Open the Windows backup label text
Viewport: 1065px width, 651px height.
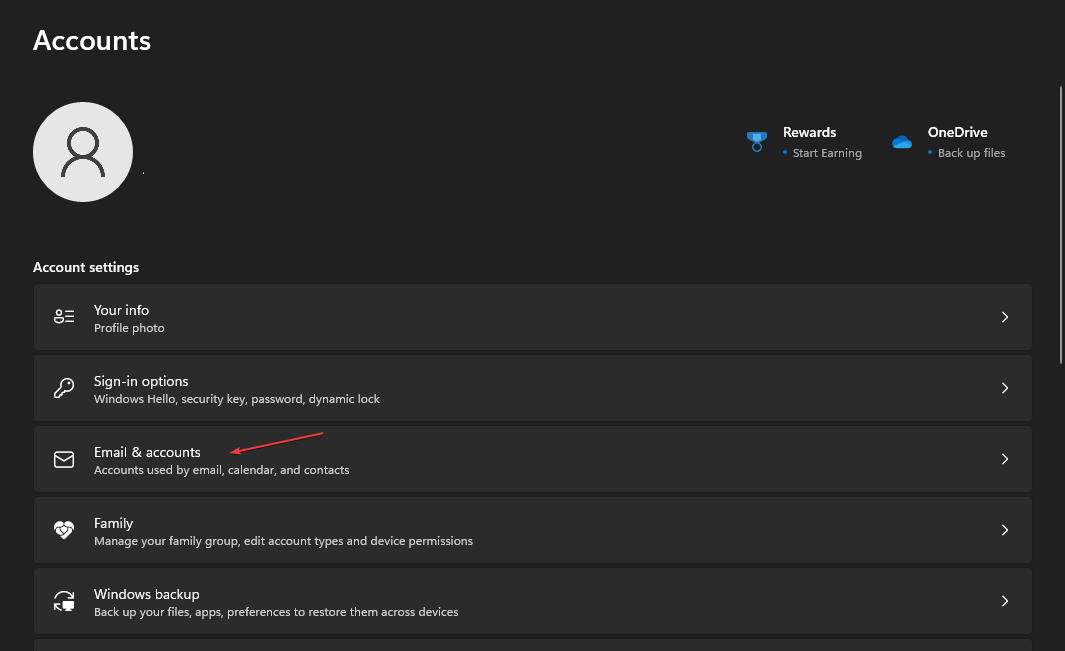pos(146,594)
